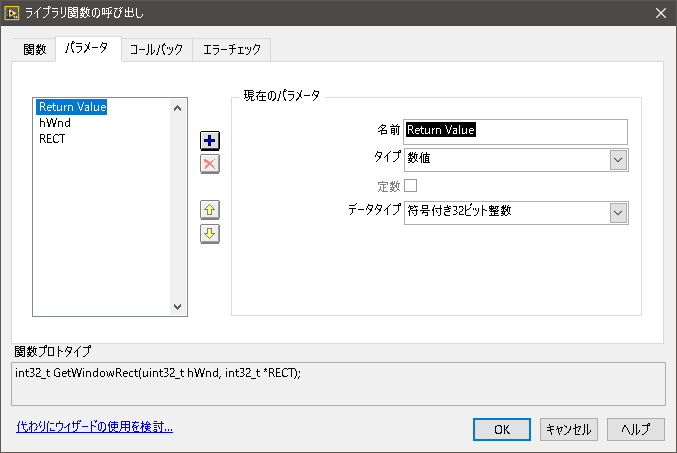Toggle the 定数 checkbox

coord(411,186)
